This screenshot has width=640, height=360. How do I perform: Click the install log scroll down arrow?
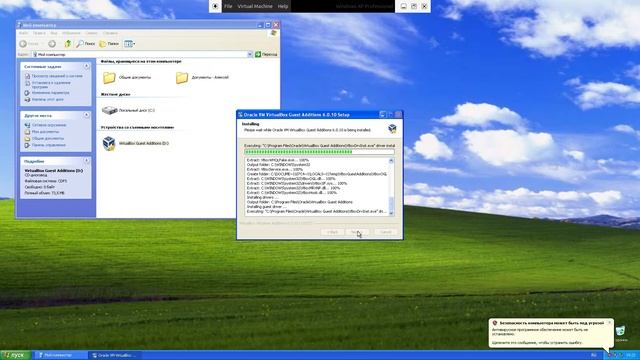click(391, 213)
